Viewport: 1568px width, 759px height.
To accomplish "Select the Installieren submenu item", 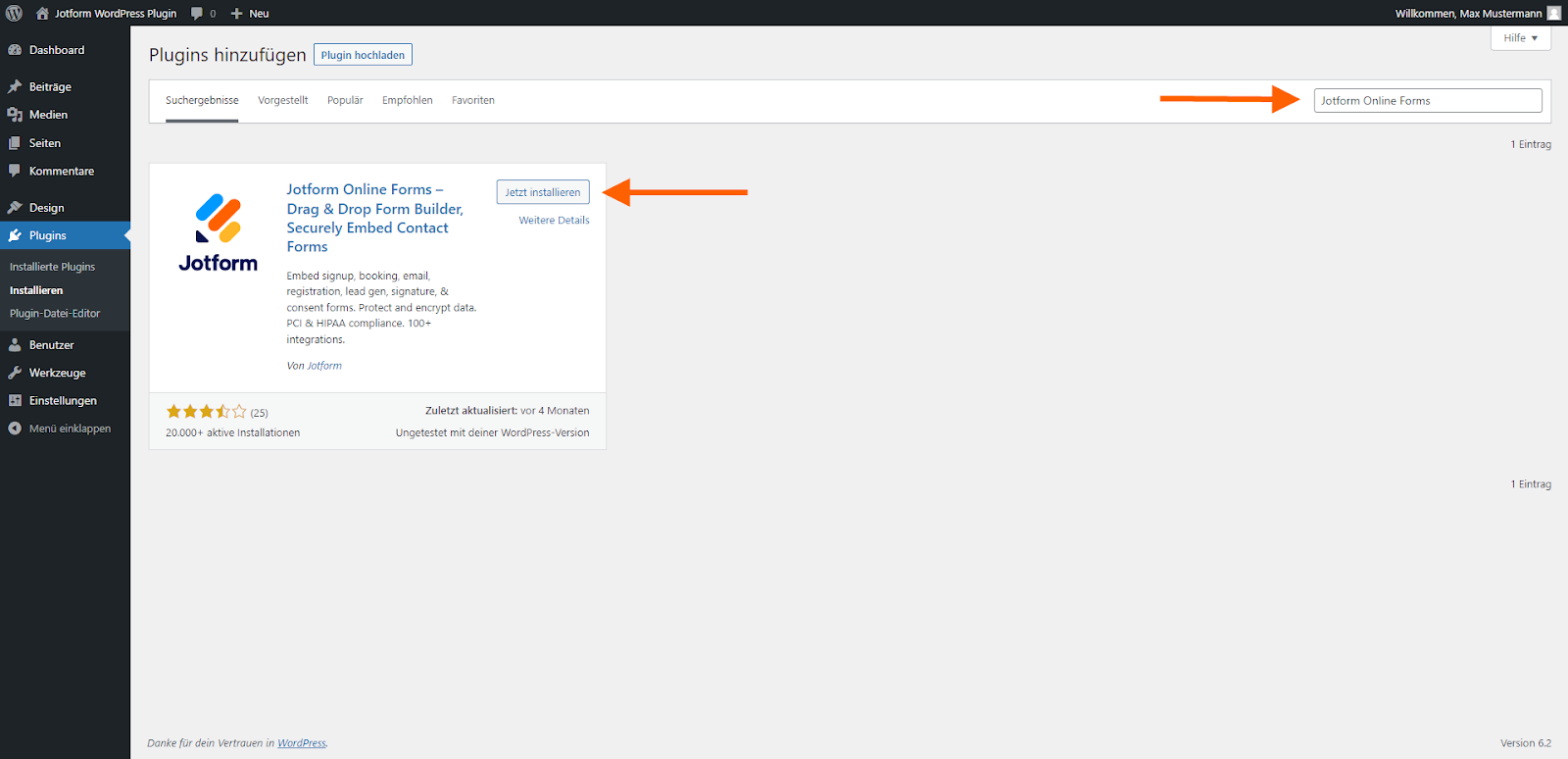I will (36, 290).
